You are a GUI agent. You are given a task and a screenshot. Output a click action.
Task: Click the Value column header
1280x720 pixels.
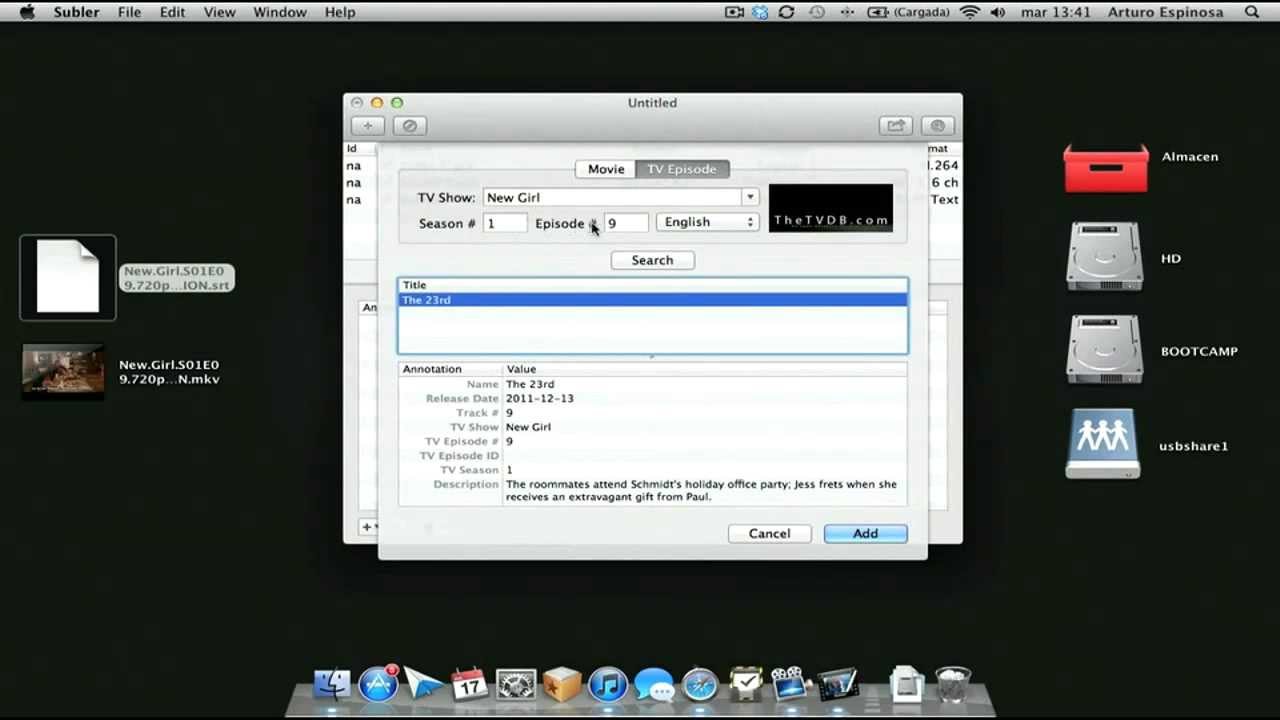click(705, 369)
